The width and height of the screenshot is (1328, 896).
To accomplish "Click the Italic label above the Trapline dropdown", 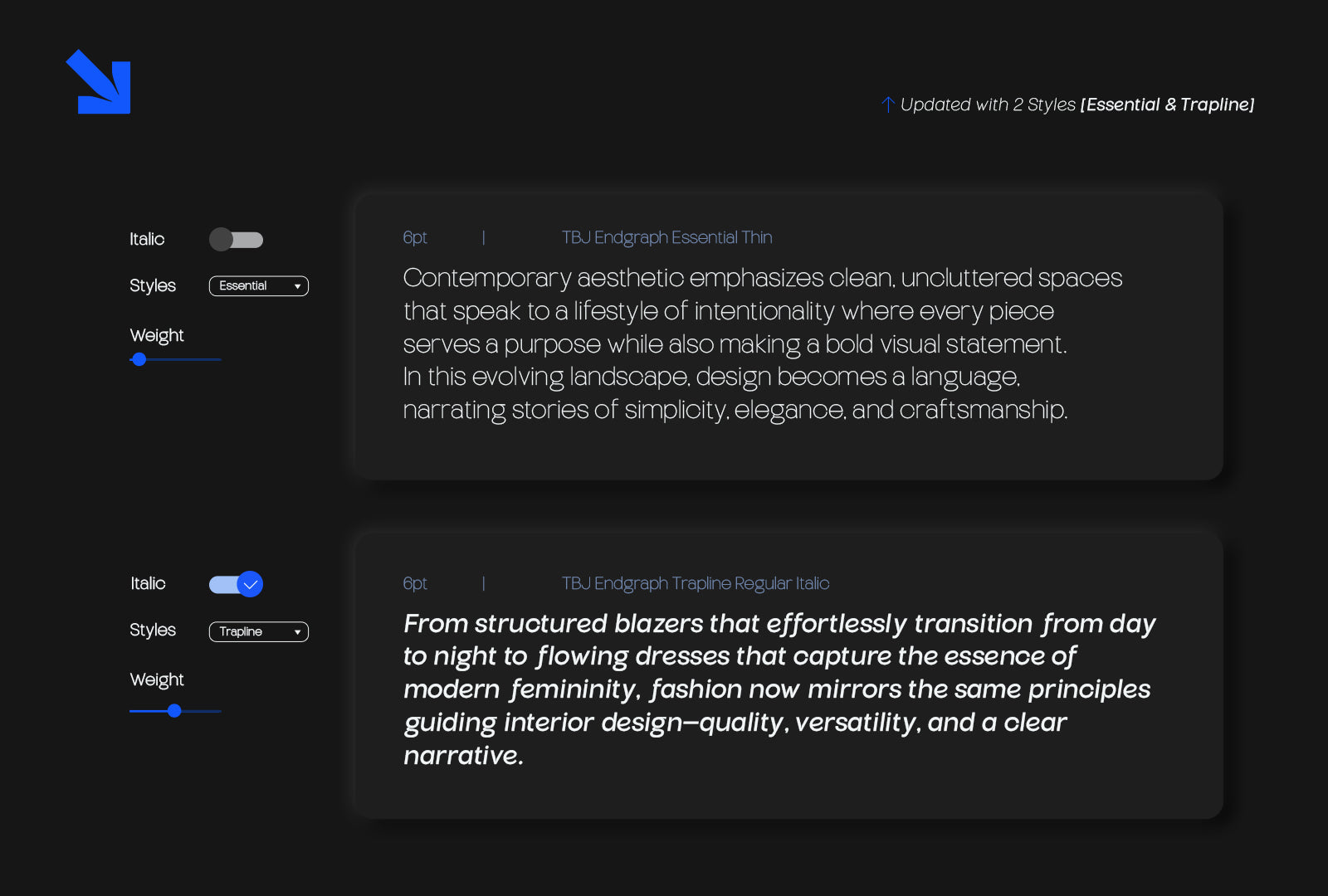I will pyautogui.click(x=148, y=584).
